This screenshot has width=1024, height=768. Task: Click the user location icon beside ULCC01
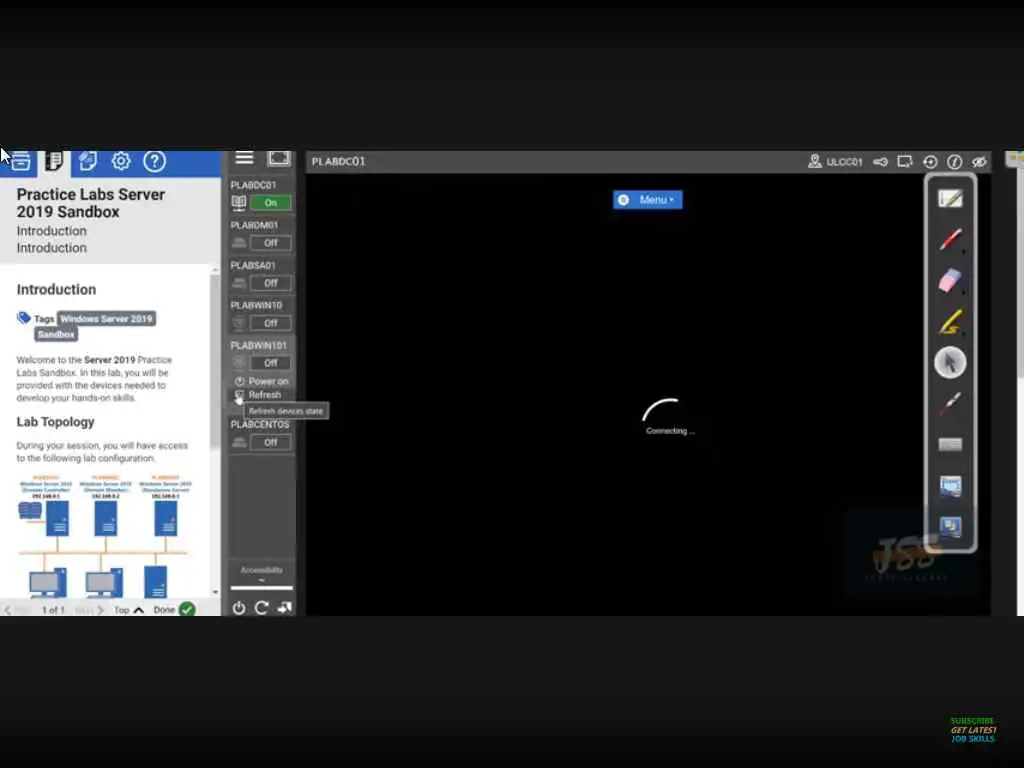[814, 161]
